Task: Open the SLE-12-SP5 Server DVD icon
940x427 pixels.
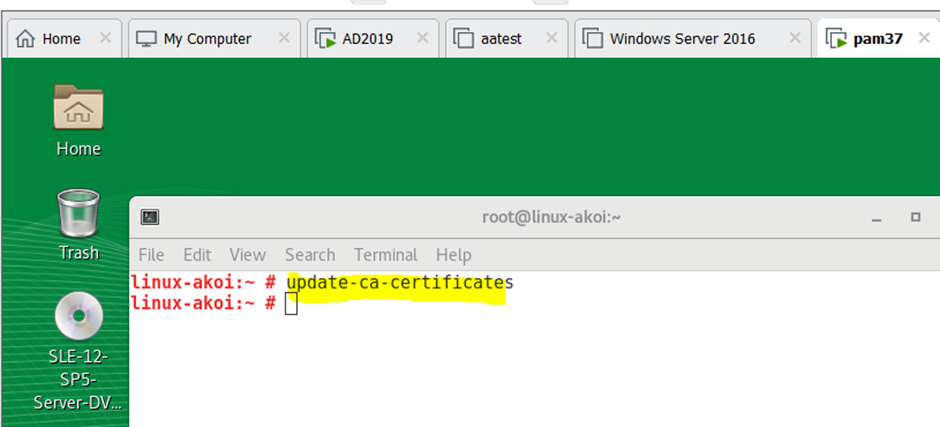Action: point(78,318)
